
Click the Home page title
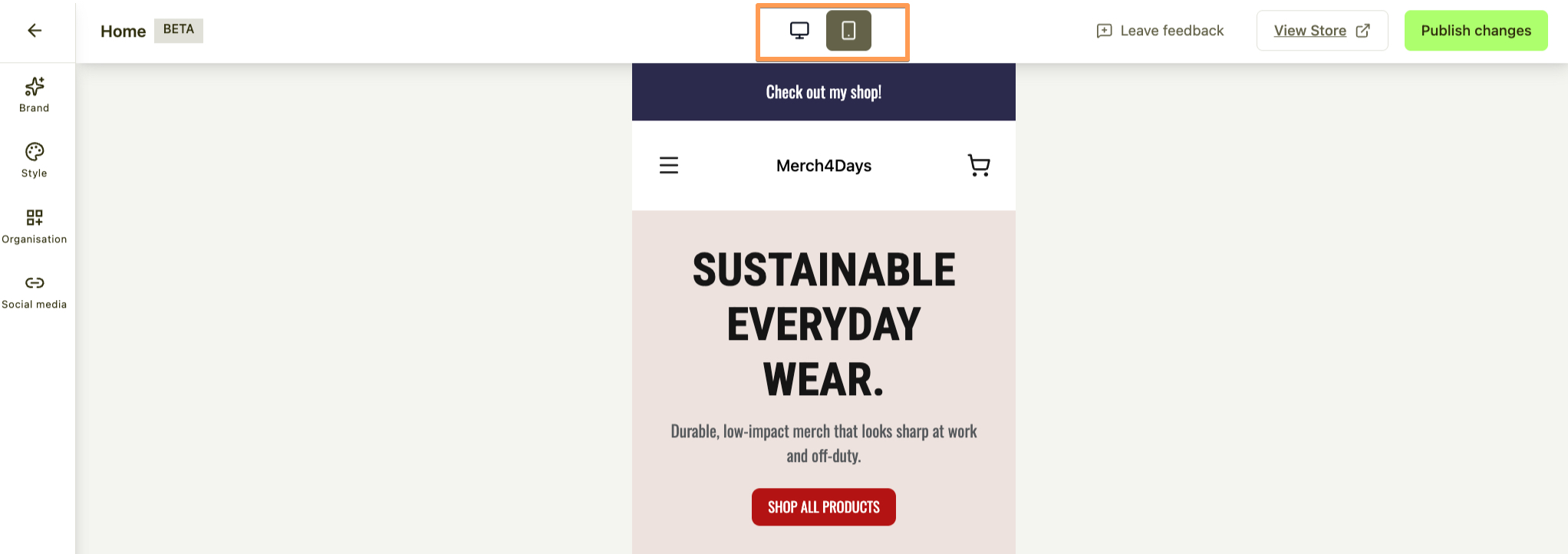tap(123, 31)
